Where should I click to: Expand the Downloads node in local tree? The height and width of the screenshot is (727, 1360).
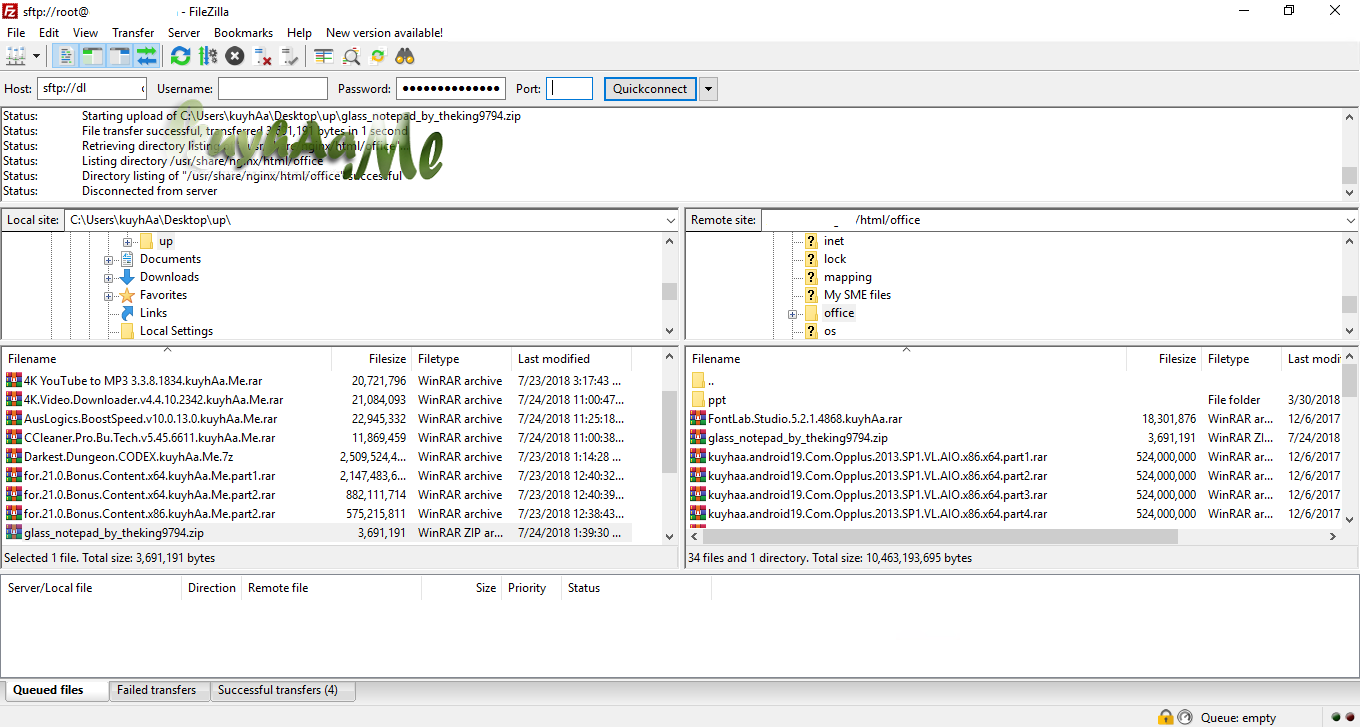click(109, 278)
